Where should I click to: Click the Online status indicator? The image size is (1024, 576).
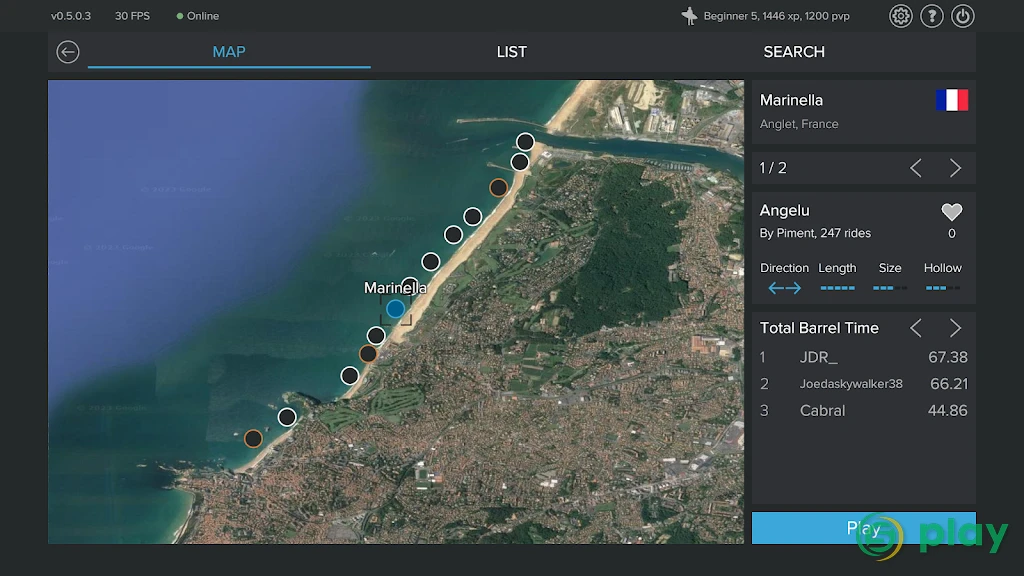(198, 16)
